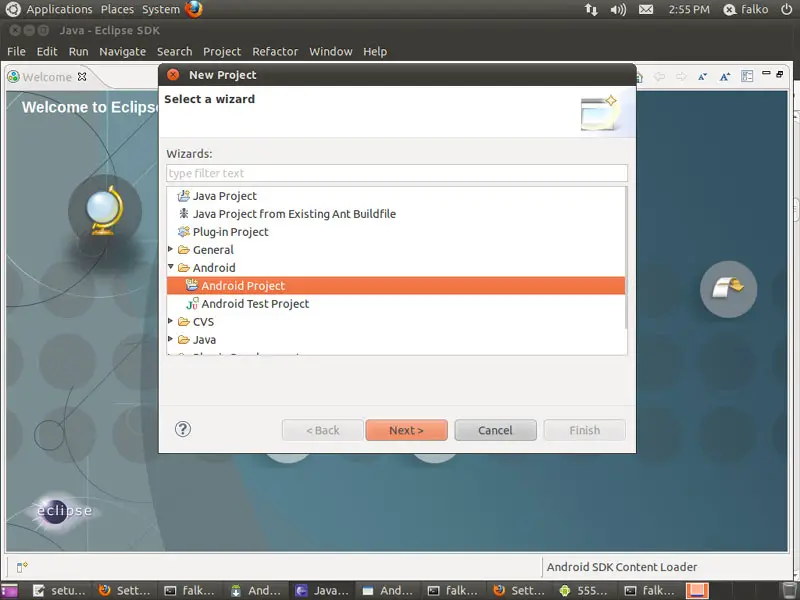Click the Eclipse logo
The width and height of the screenshot is (800, 600).
(x=63, y=510)
